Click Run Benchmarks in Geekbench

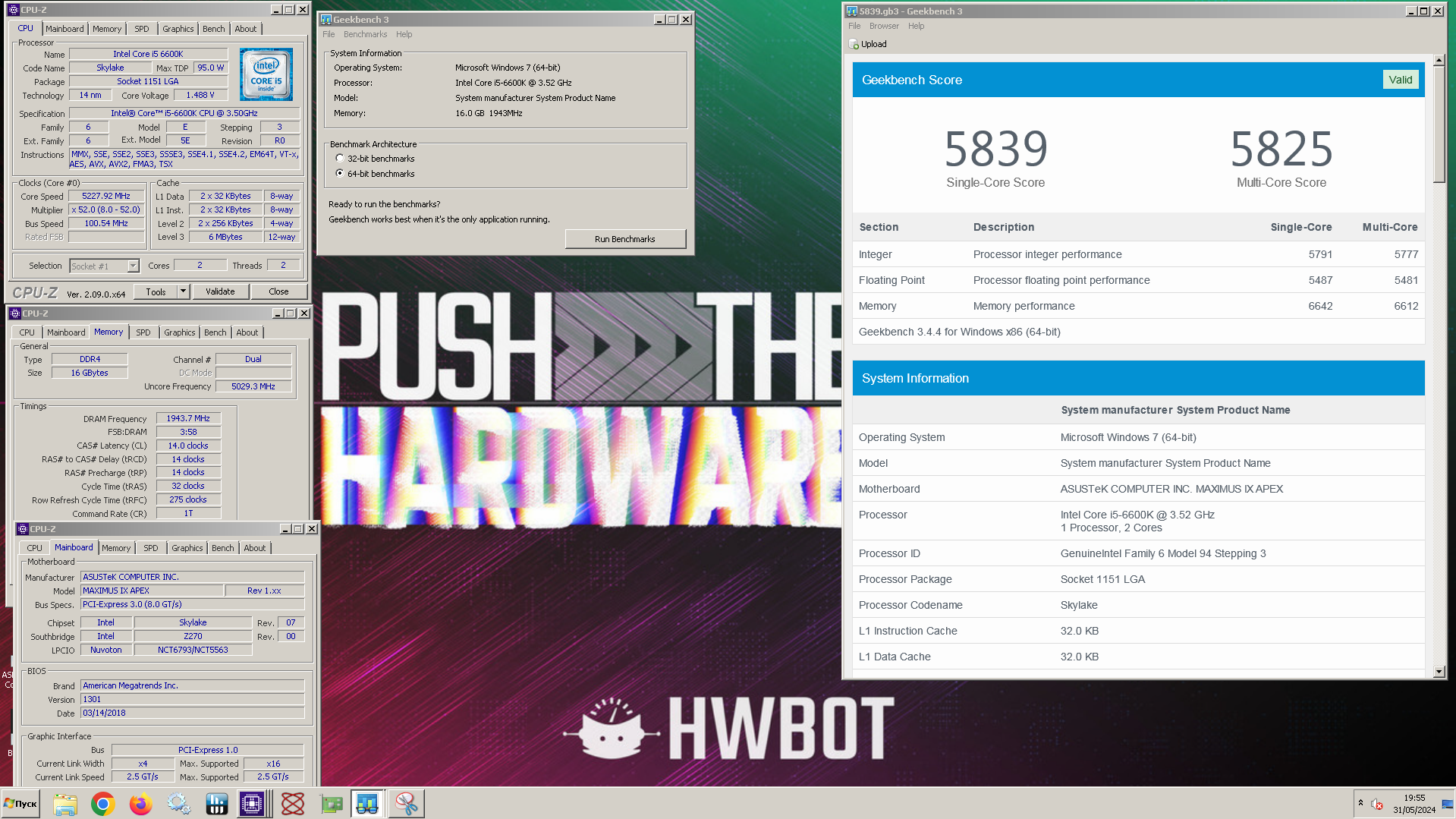pos(625,239)
